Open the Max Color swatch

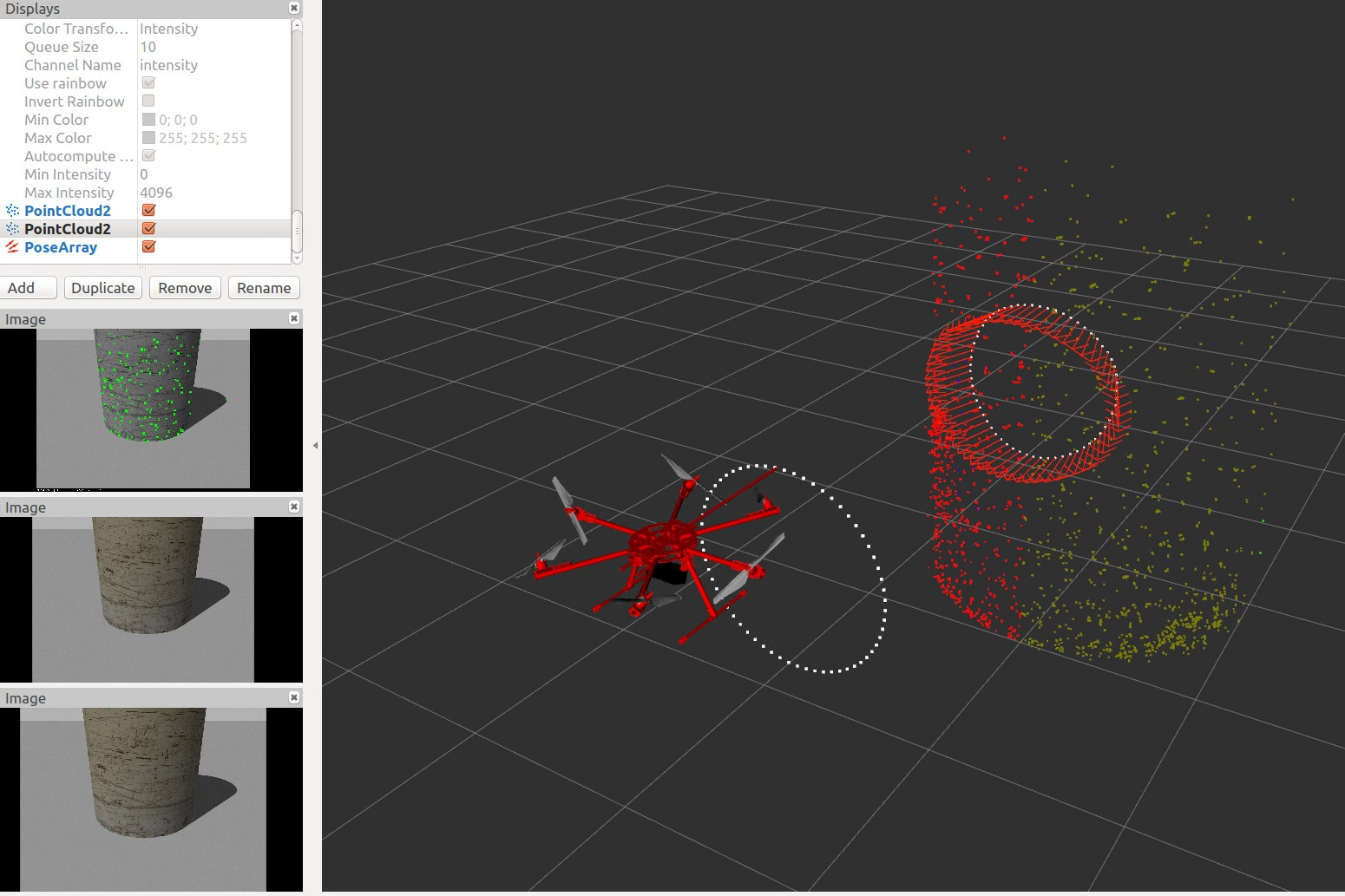pos(148,137)
